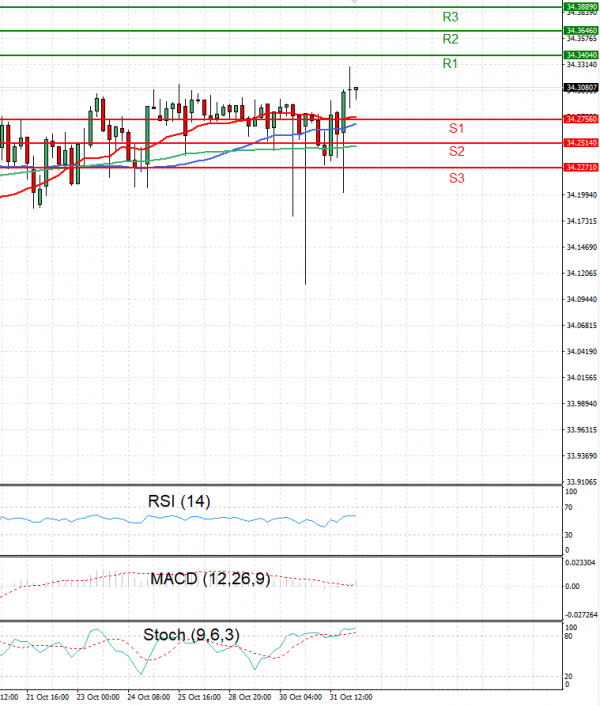
Task: Click the 21 Oct 16:00 time label
Action: pos(47,697)
